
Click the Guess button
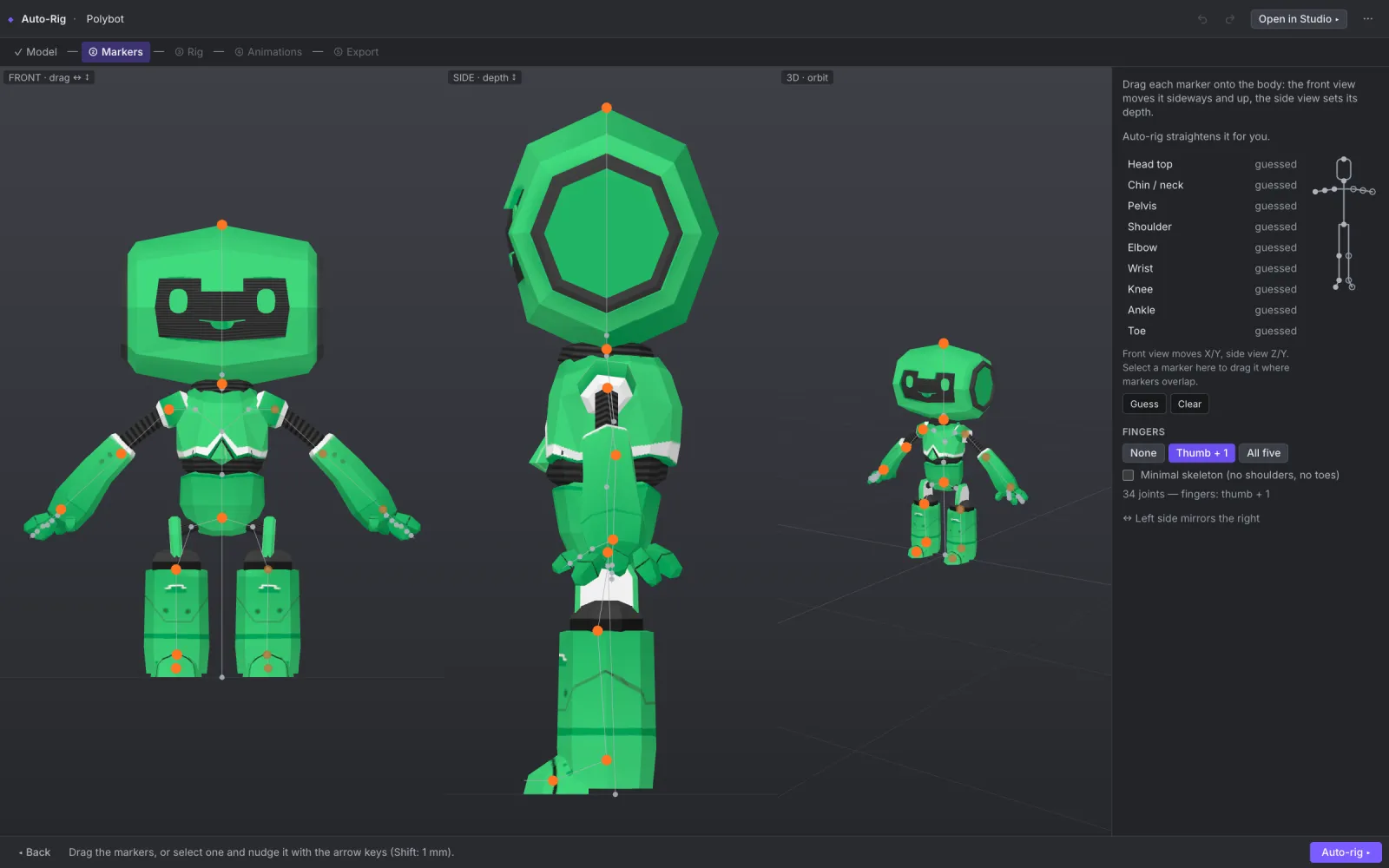pyautogui.click(x=1144, y=404)
